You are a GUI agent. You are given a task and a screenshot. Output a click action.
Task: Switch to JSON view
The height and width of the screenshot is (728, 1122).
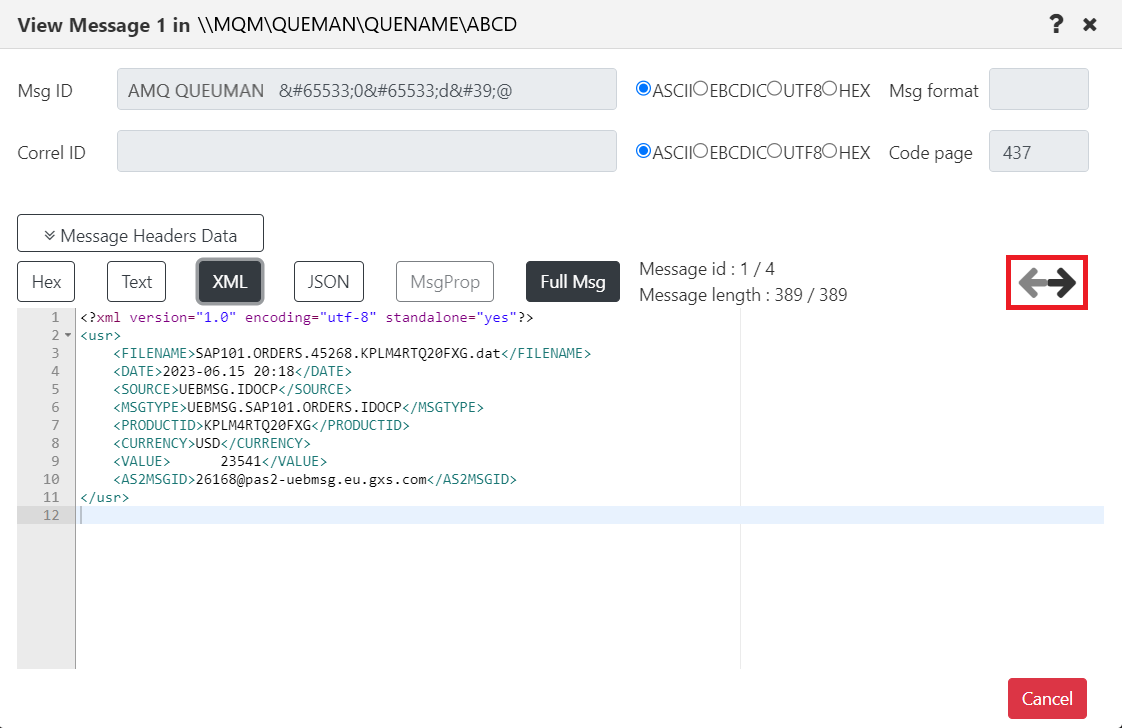coord(328,281)
